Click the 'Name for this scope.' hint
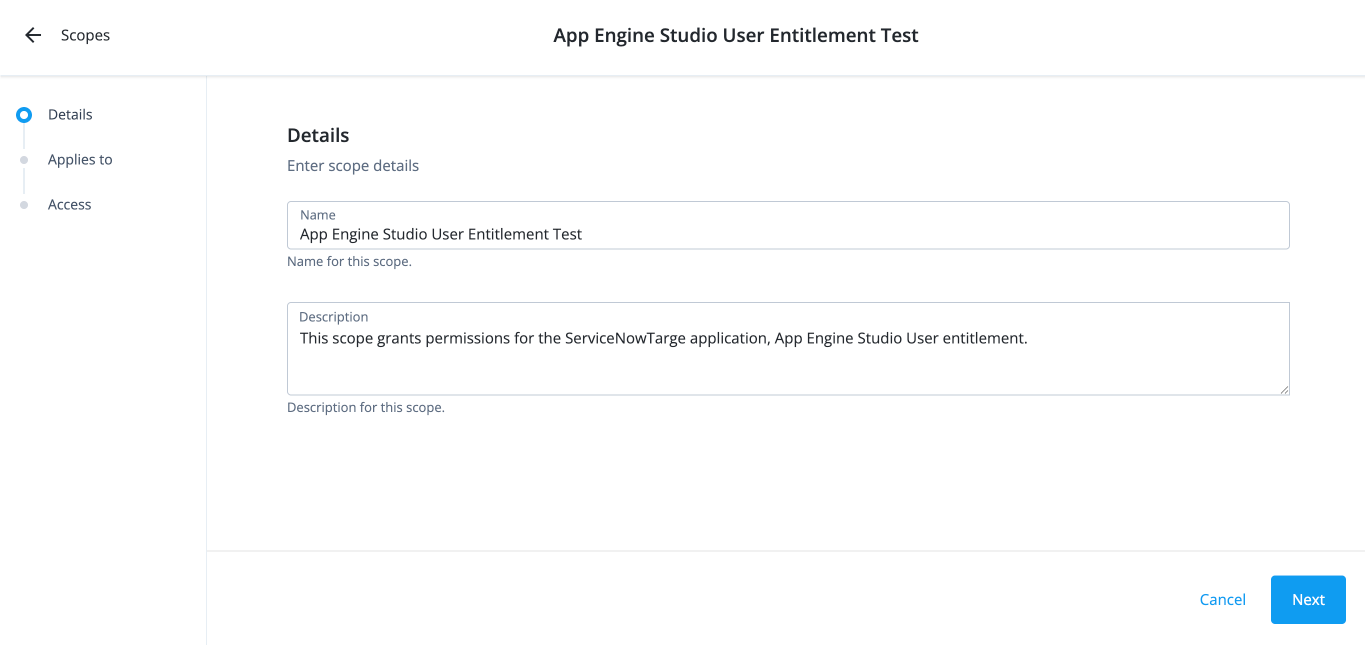The image size is (1365, 645). click(x=349, y=261)
